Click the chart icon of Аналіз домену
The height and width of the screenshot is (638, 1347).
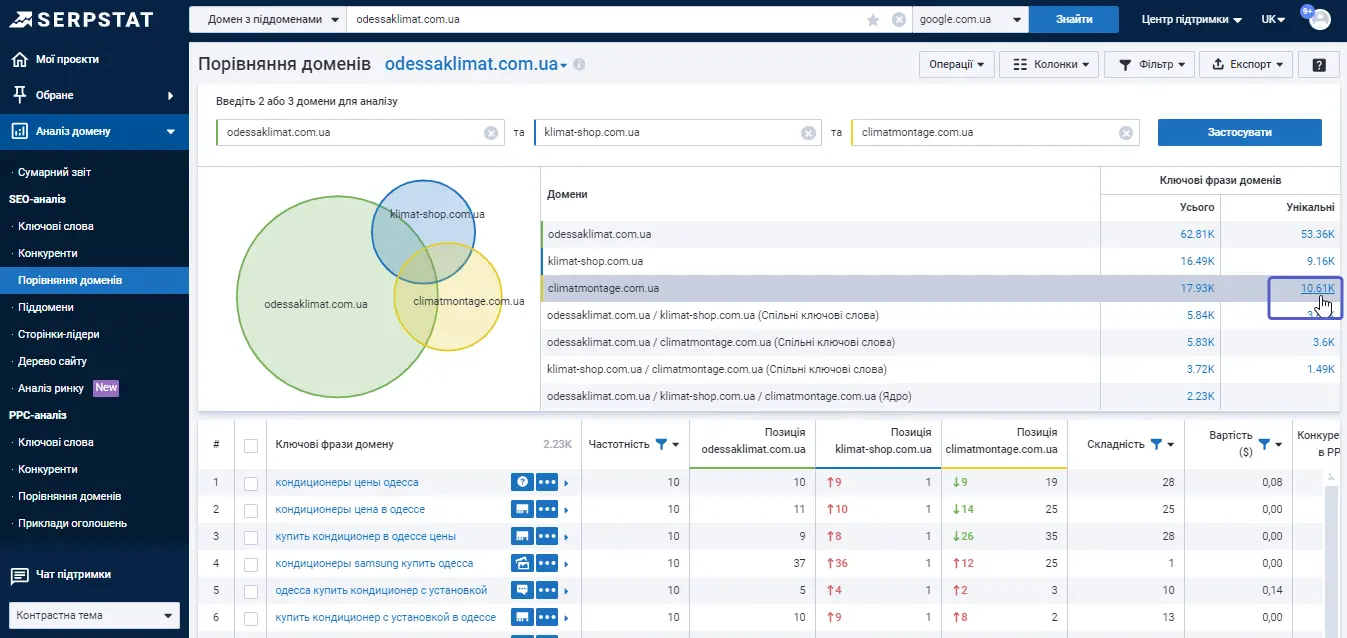19,131
